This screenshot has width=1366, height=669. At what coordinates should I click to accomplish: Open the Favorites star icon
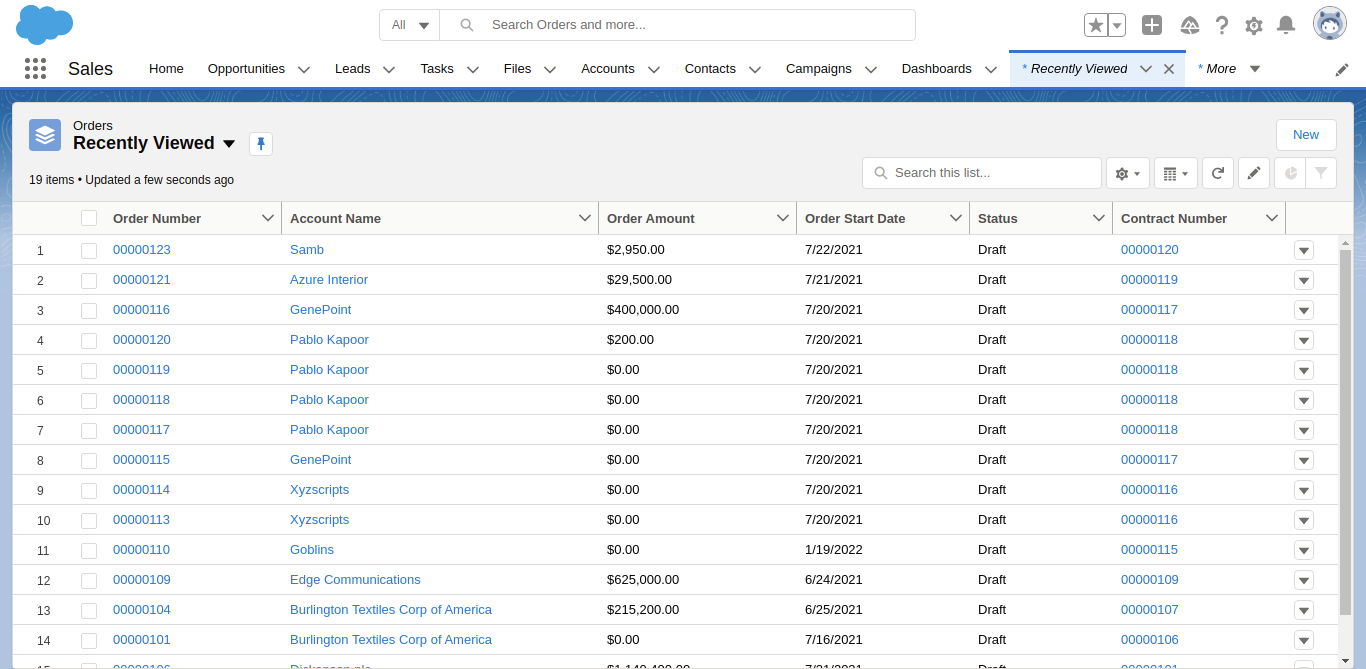1096,25
